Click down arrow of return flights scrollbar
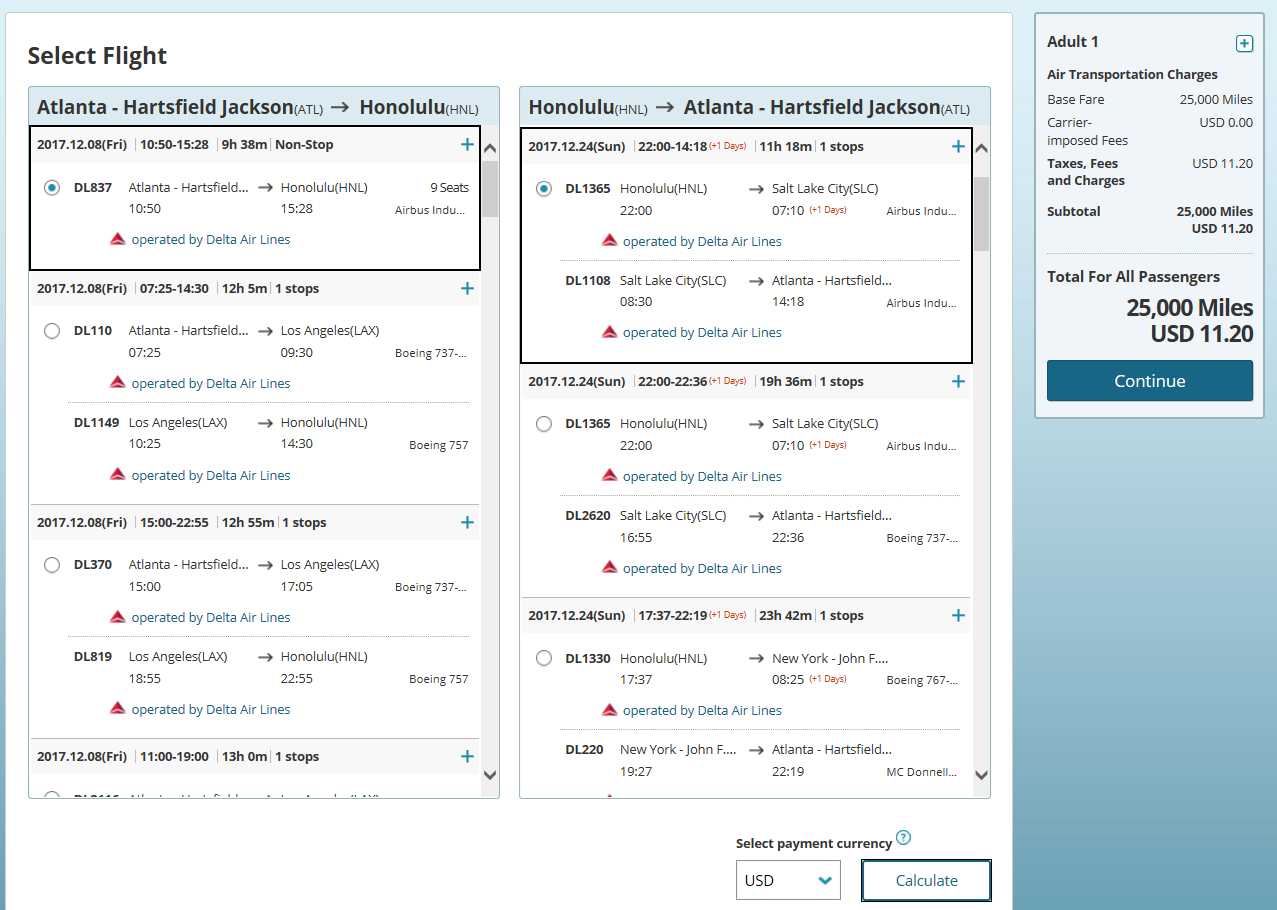This screenshot has height=910, width=1277. [981, 774]
